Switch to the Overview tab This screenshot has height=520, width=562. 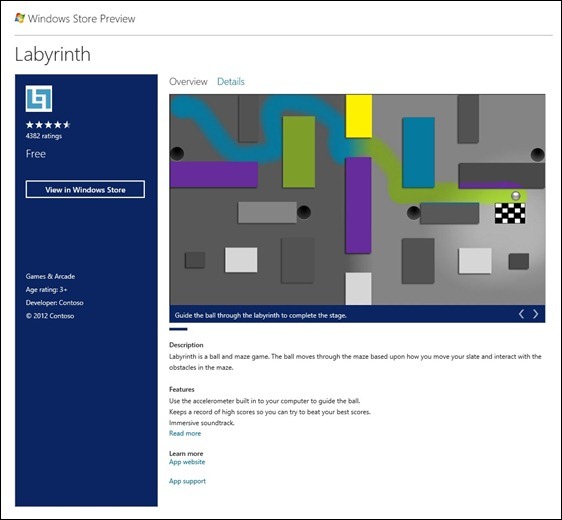pos(188,82)
